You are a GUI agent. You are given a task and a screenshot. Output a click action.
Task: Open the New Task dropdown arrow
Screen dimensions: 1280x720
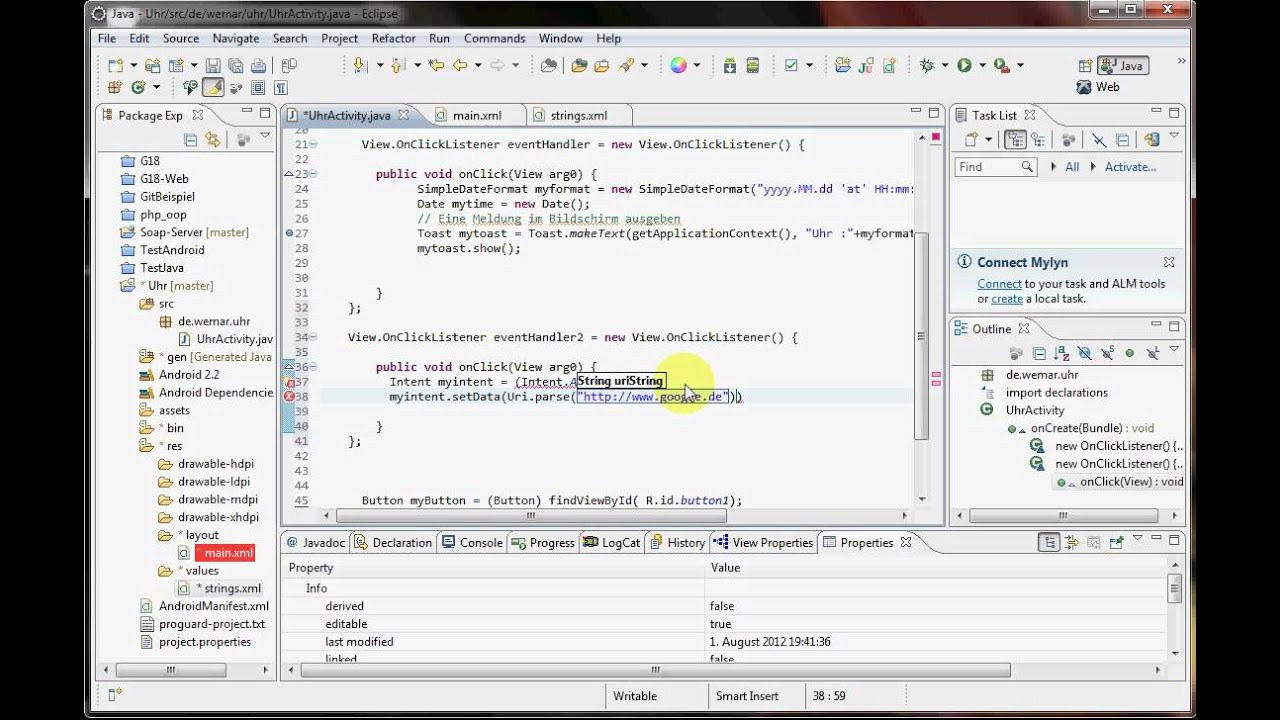(988, 139)
